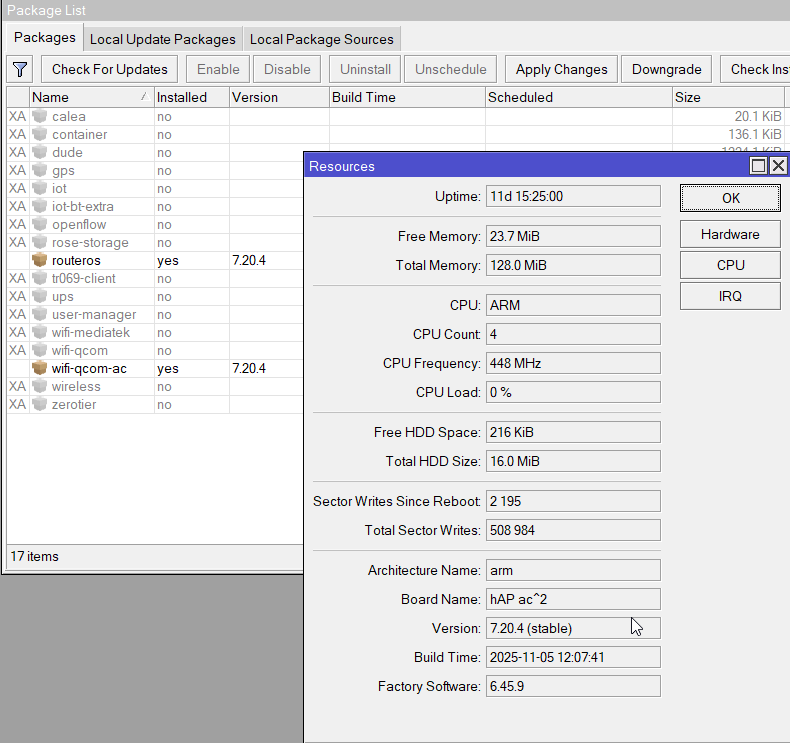This screenshot has width=790, height=743.
Task: Click the Total Memory value field
Action: [573, 265]
